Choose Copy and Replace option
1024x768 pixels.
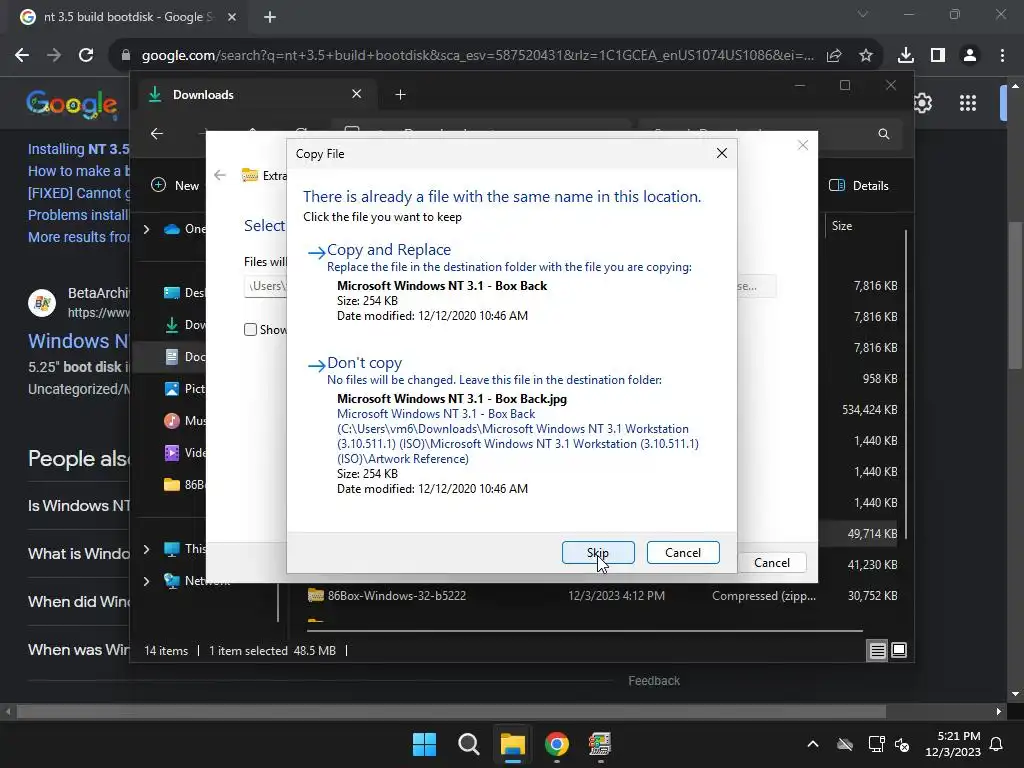tap(389, 249)
